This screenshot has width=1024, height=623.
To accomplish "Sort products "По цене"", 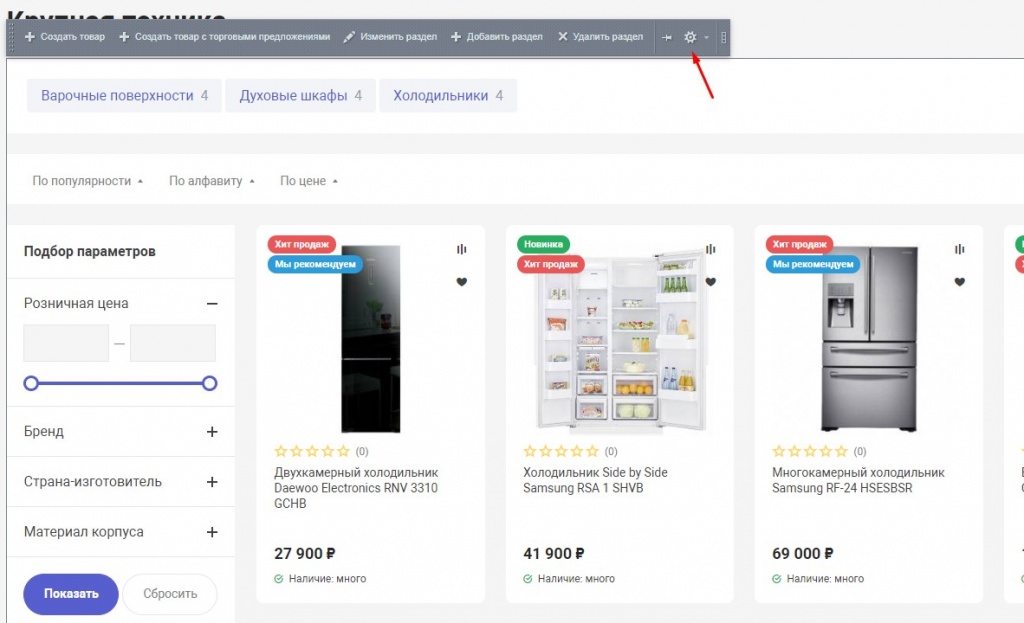I will pyautogui.click(x=309, y=181).
